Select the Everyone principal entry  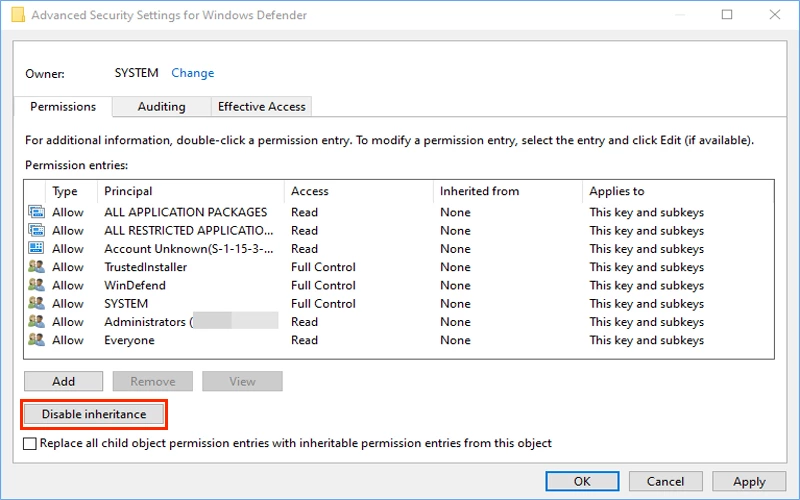coord(129,340)
